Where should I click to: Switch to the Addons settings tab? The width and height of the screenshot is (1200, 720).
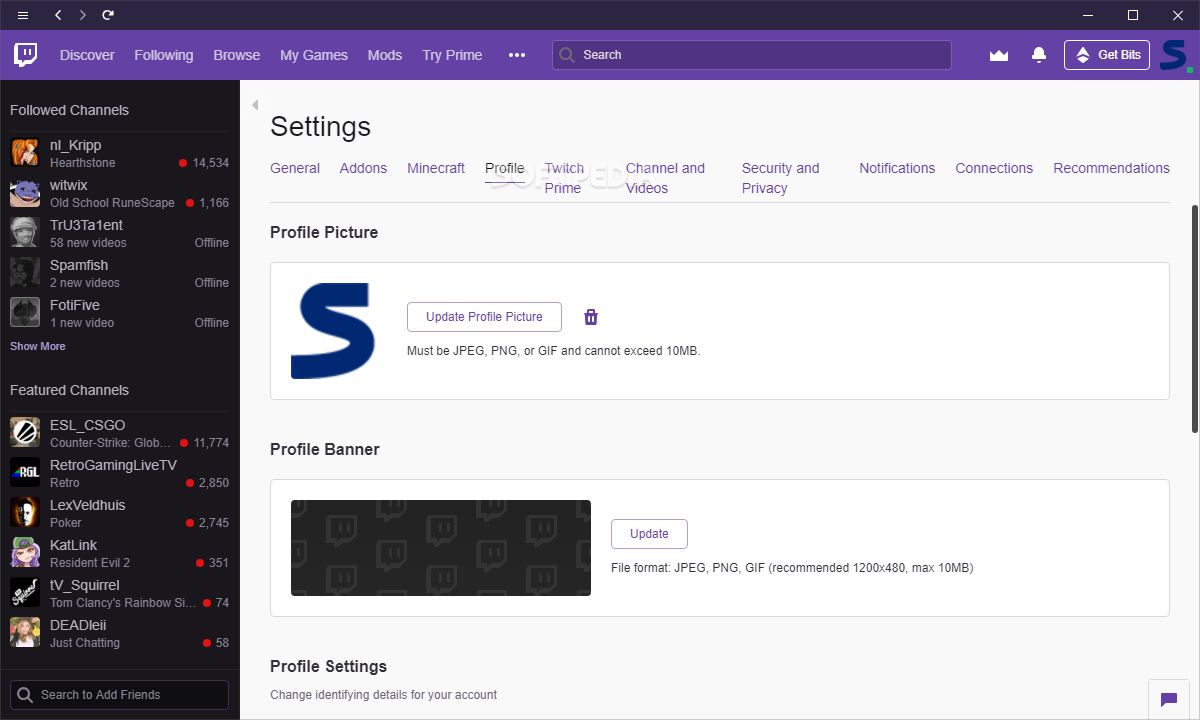click(363, 168)
